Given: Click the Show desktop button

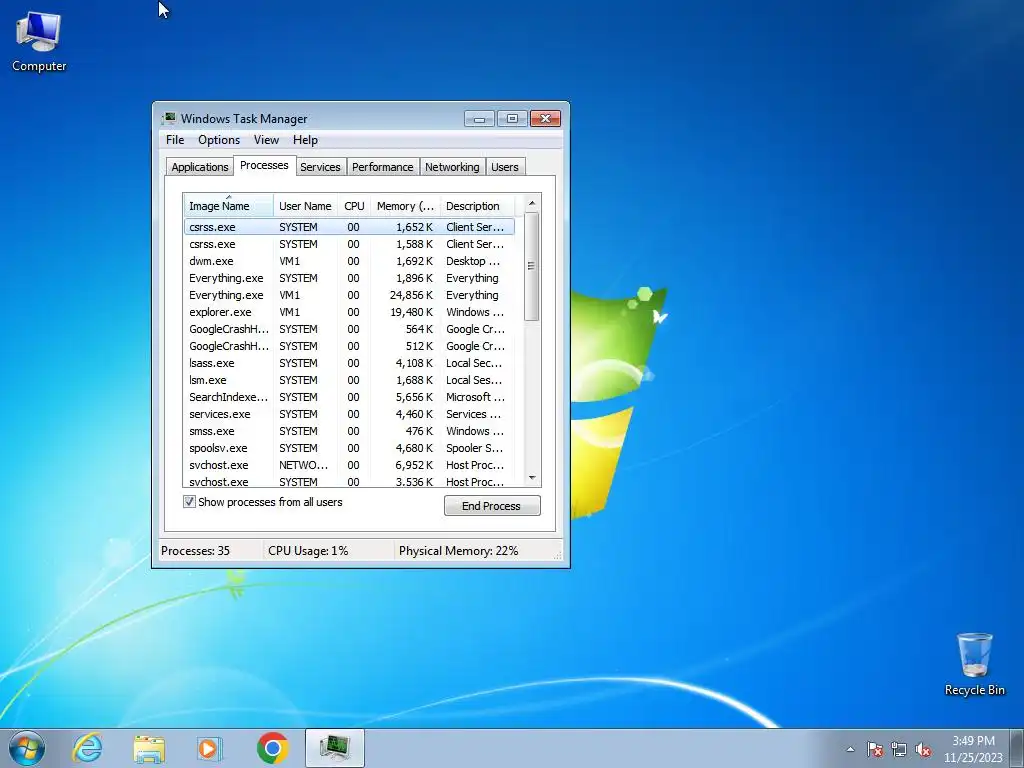Looking at the screenshot, I should coord(1017,748).
